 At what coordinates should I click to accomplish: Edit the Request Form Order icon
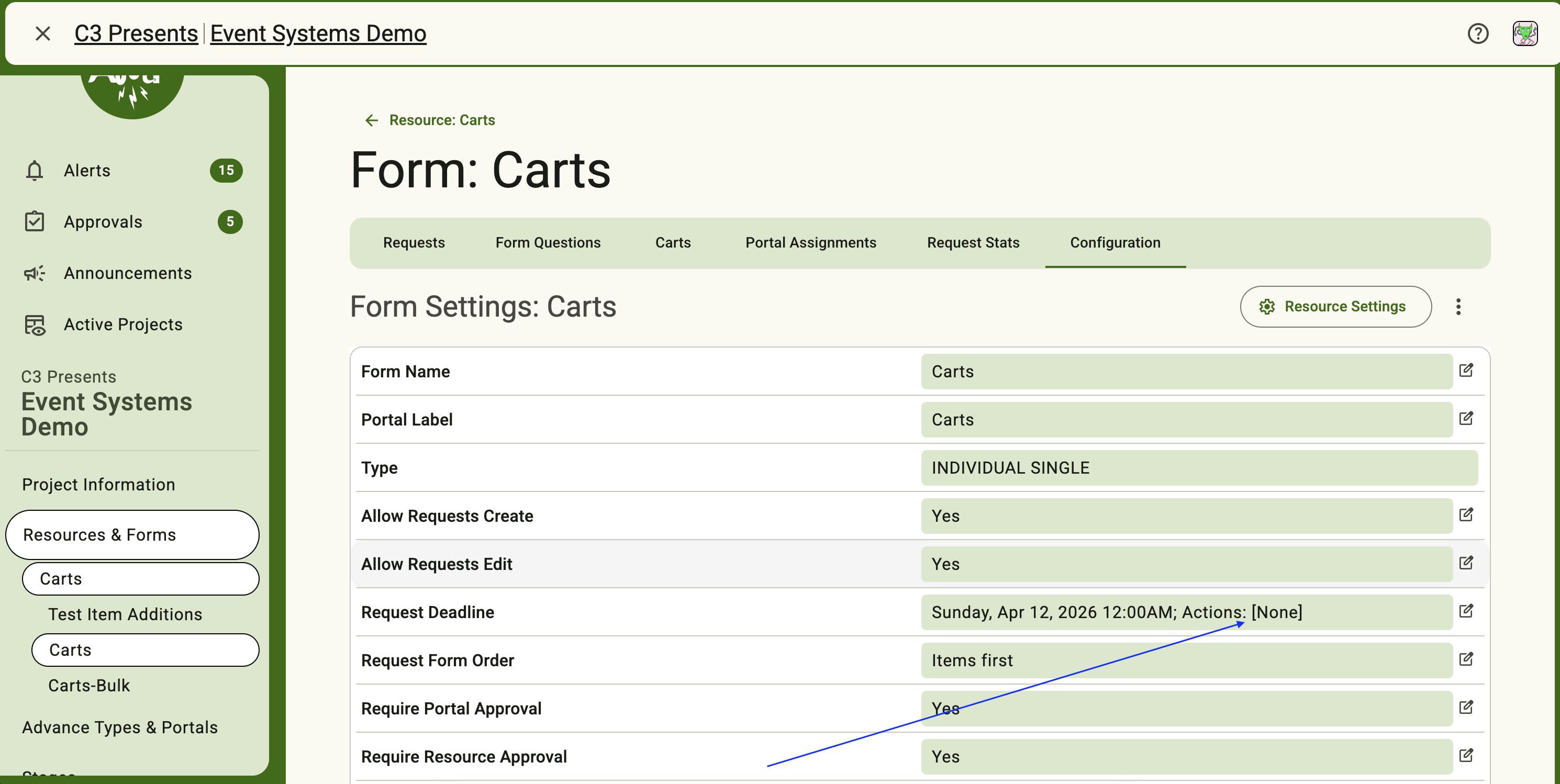[x=1466, y=659]
